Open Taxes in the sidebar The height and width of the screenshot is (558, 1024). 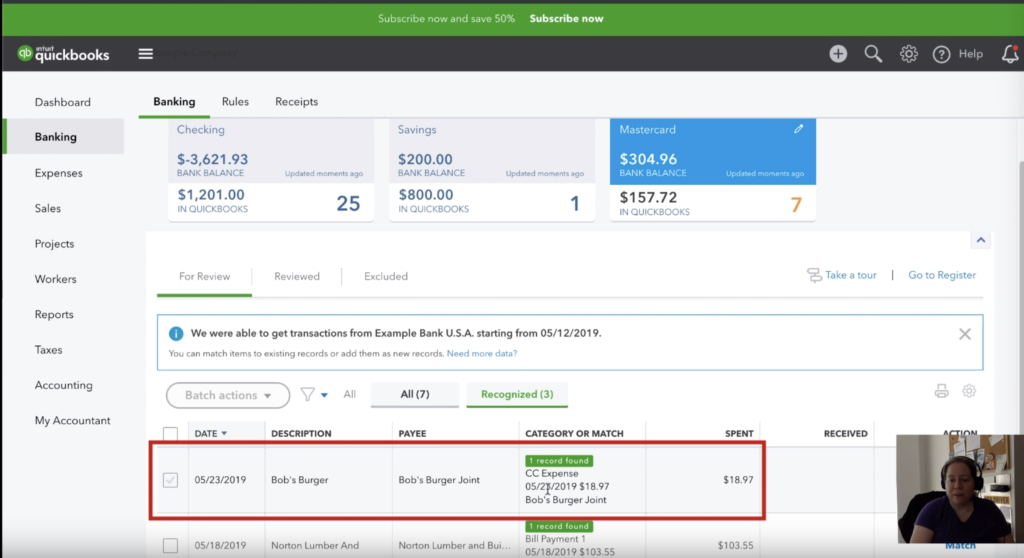(48, 350)
